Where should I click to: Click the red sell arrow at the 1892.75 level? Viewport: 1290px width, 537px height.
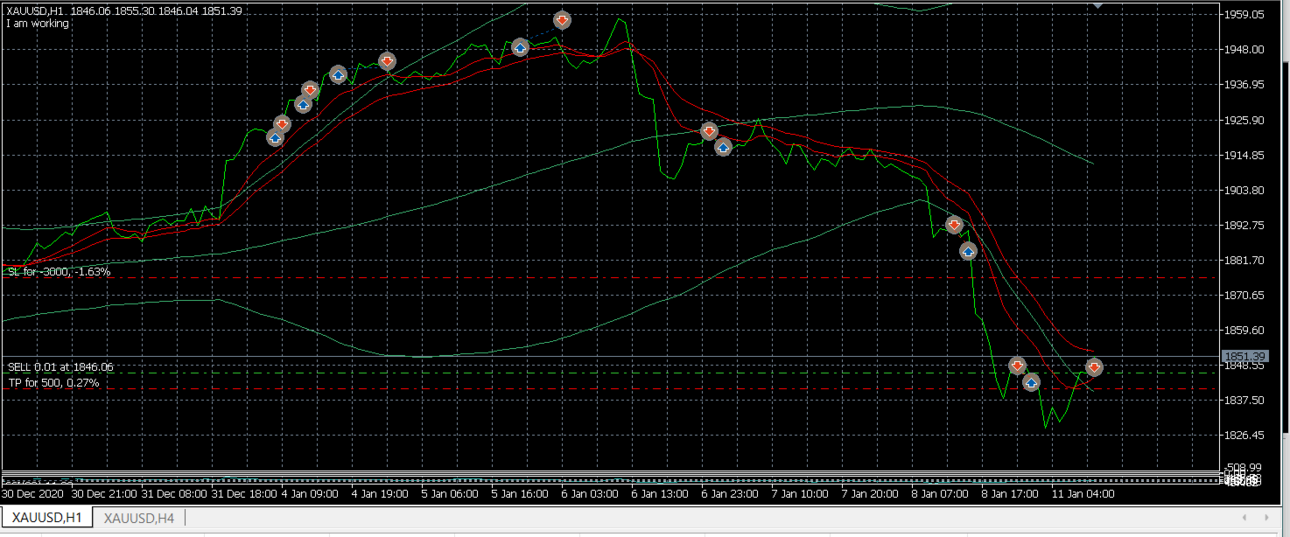point(954,225)
